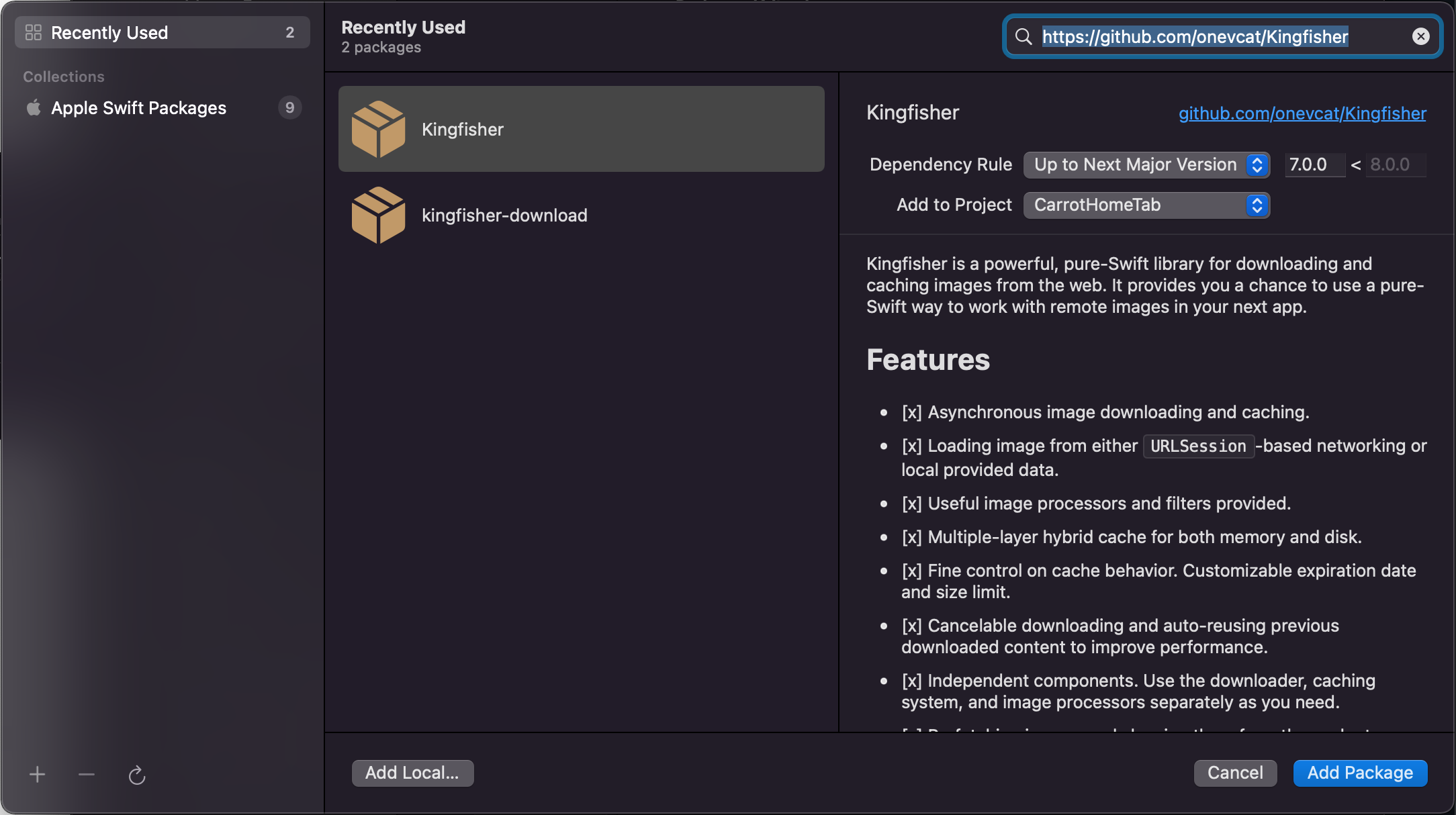Click the Add Local... button
Image resolution: width=1456 pixels, height=815 pixels.
click(x=412, y=773)
